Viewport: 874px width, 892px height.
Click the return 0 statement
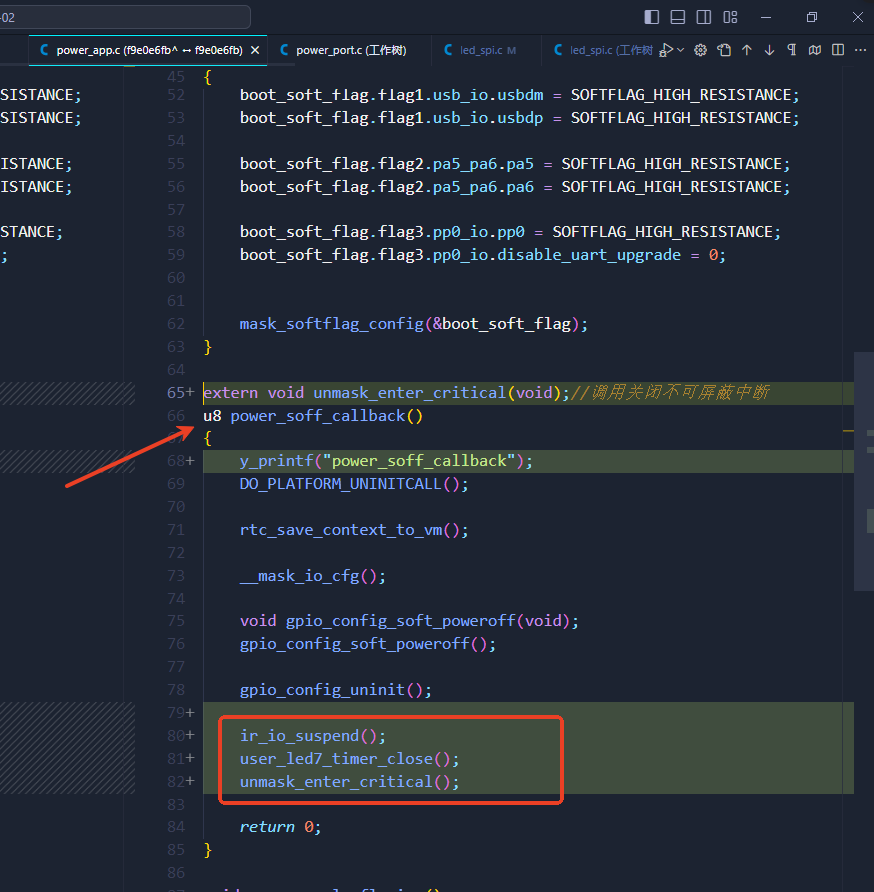coord(281,827)
